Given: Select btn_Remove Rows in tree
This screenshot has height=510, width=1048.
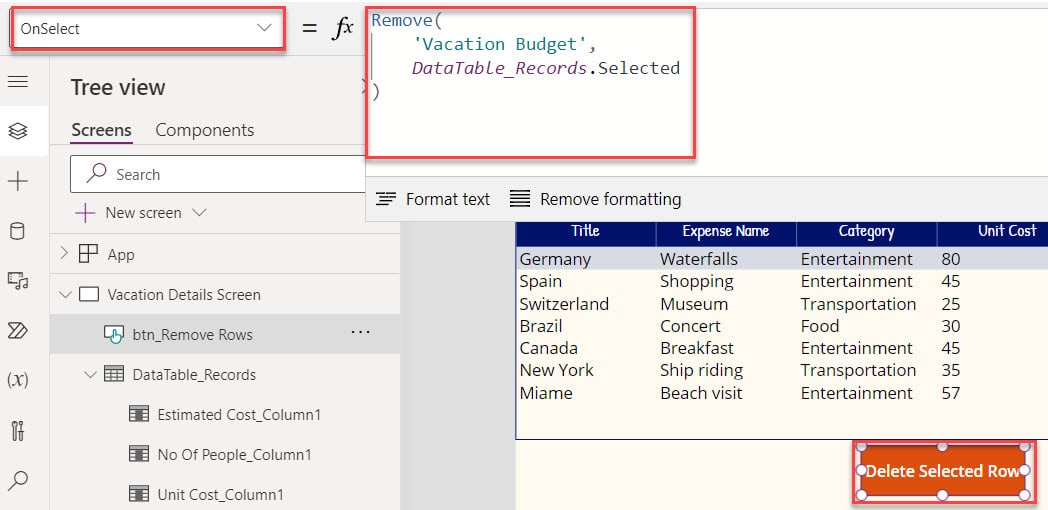Looking at the screenshot, I should pos(225,334).
